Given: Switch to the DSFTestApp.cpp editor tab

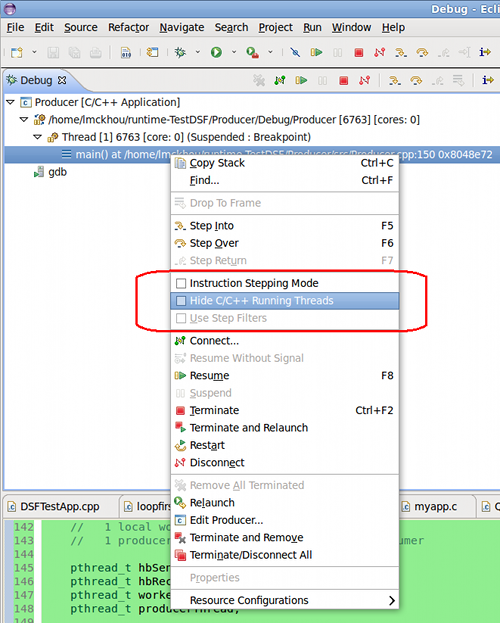Looking at the screenshot, I should point(60,507).
